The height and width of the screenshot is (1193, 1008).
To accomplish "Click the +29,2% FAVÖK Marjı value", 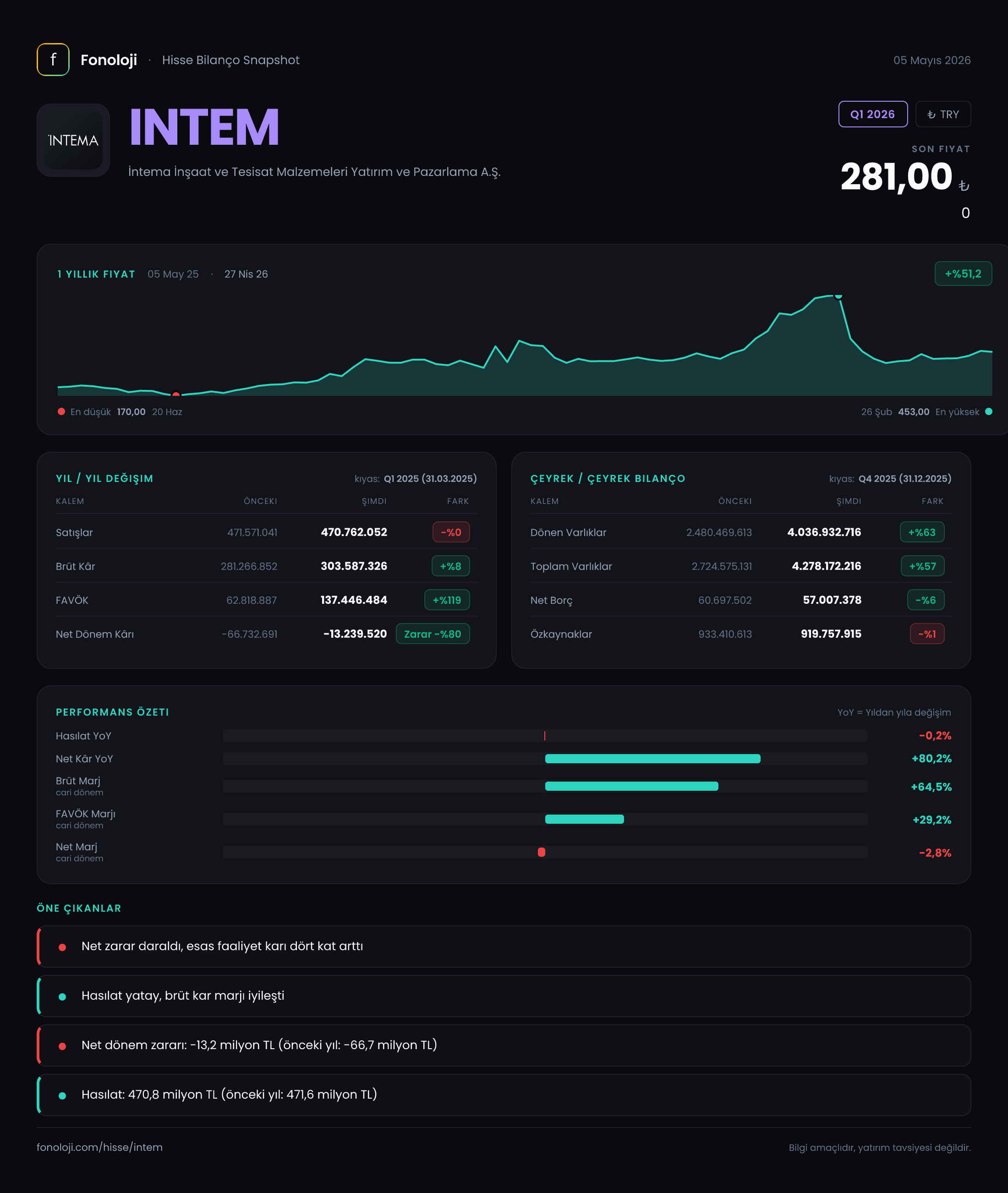I will click(932, 820).
